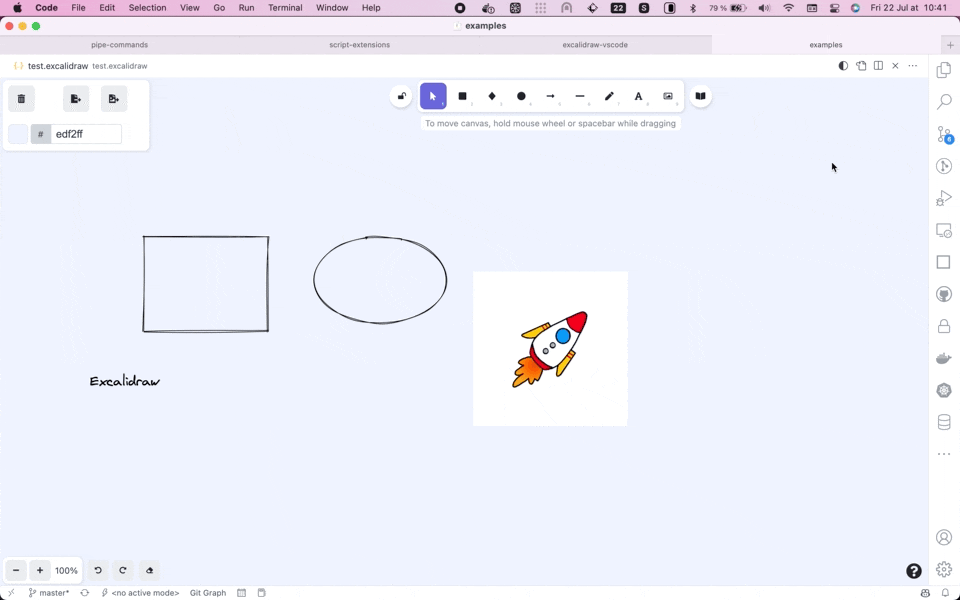The width and height of the screenshot is (960, 600).
Task: Click the undo arrow button
Action: [x=98, y=571]
